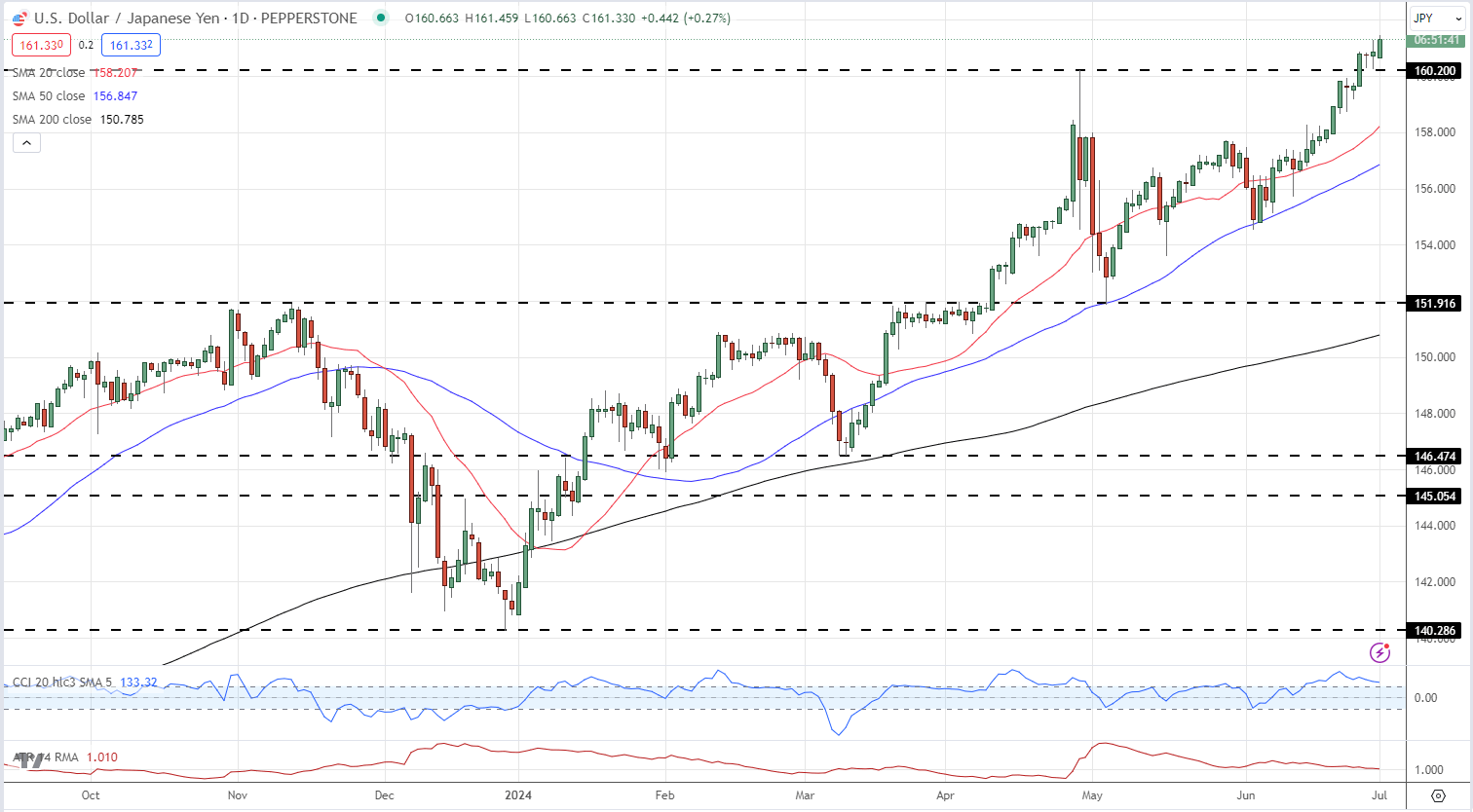Click the open value O160.663
1473x812 pixels.
[x=431, y=18]
